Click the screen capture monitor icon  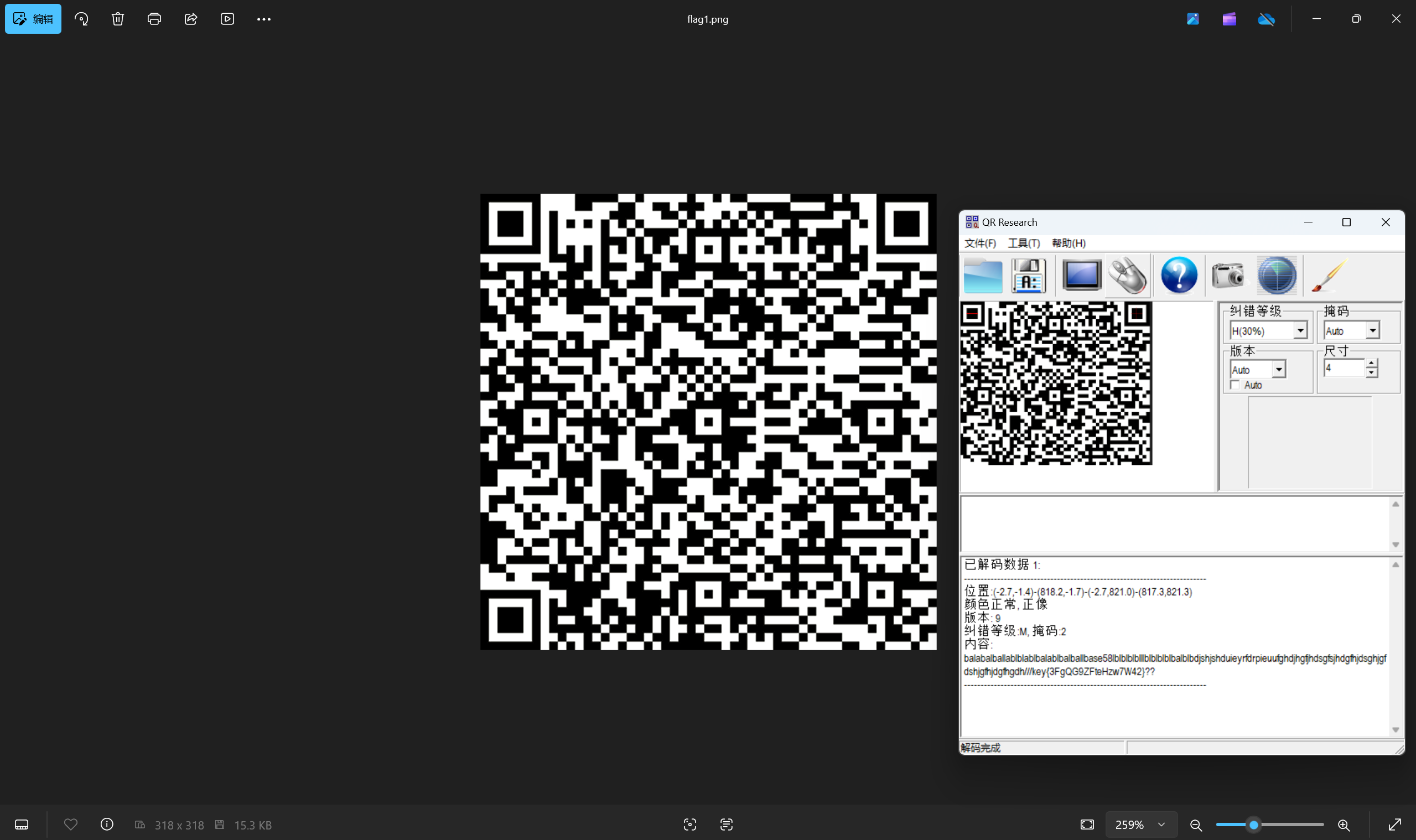(x=1082, y=276)
